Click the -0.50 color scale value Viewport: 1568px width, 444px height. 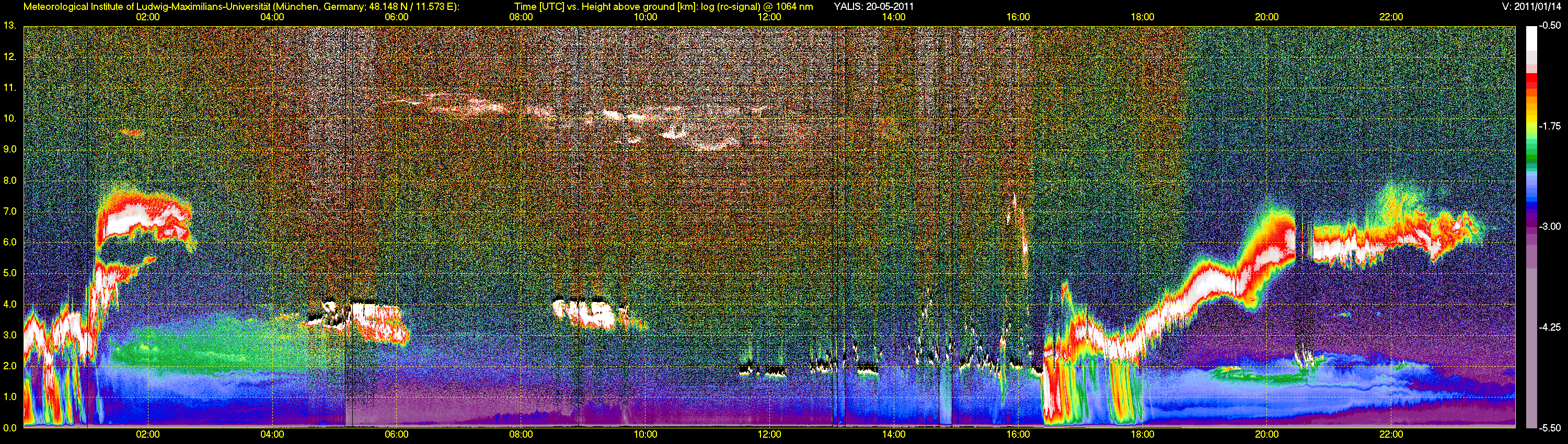tap(1550, 26)
